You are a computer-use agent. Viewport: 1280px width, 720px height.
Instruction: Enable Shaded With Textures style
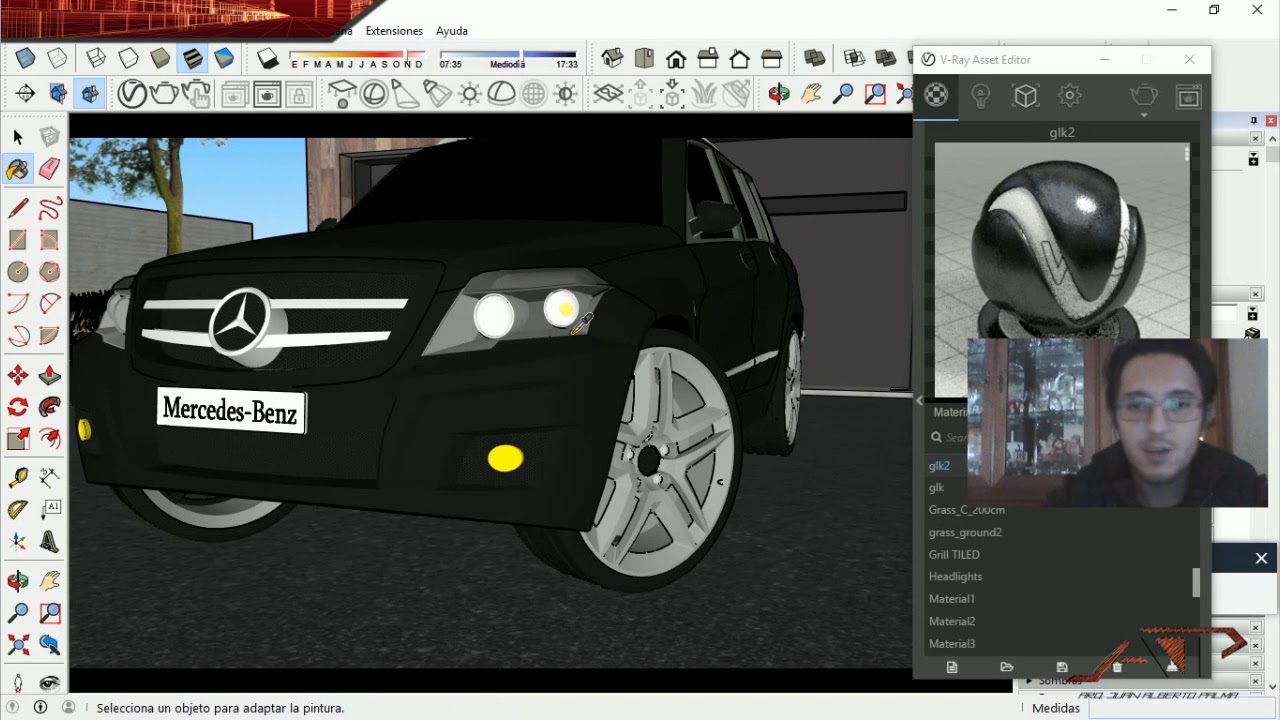tap(192, 59)
